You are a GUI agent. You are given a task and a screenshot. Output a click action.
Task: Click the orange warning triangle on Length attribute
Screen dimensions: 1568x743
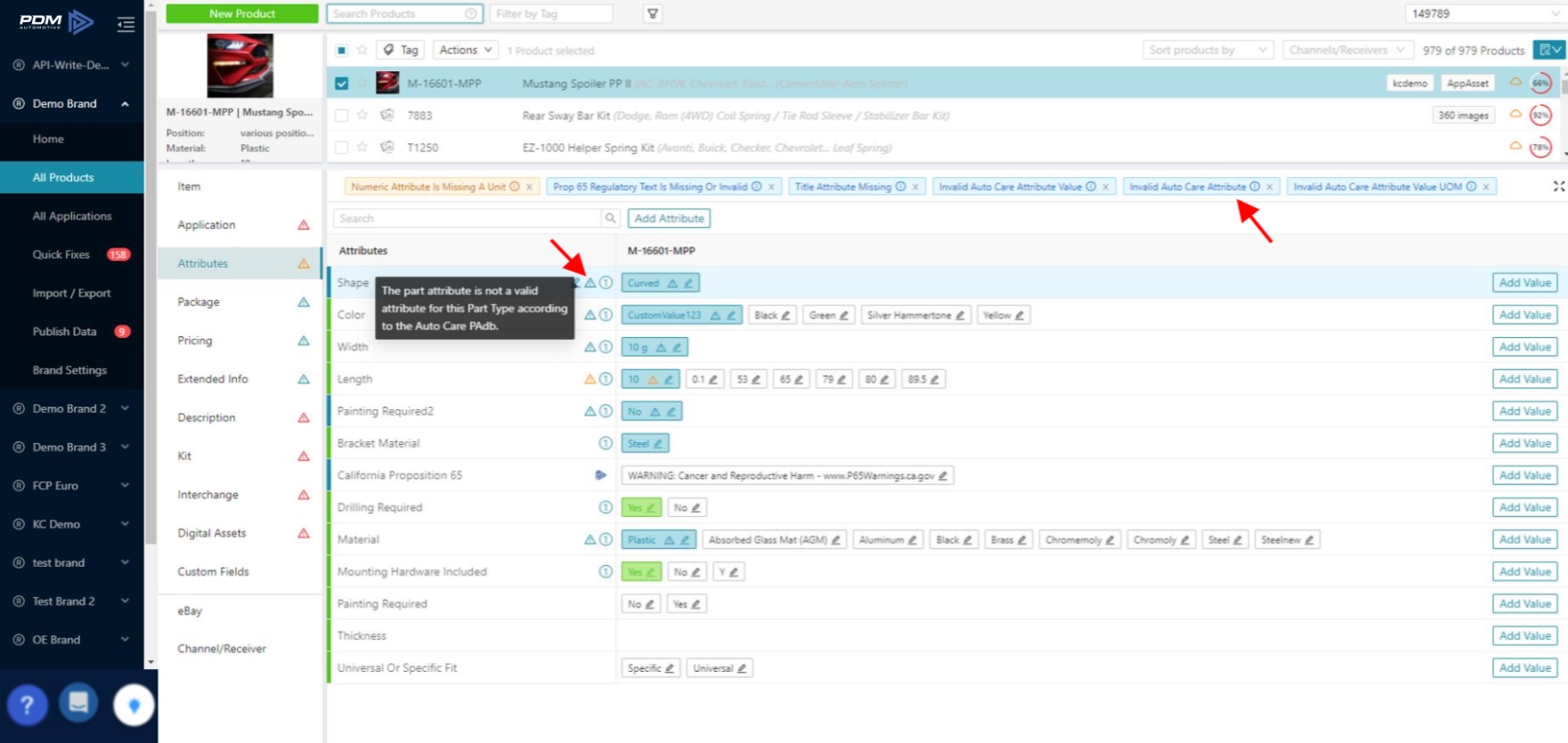(x=589, y=379)
